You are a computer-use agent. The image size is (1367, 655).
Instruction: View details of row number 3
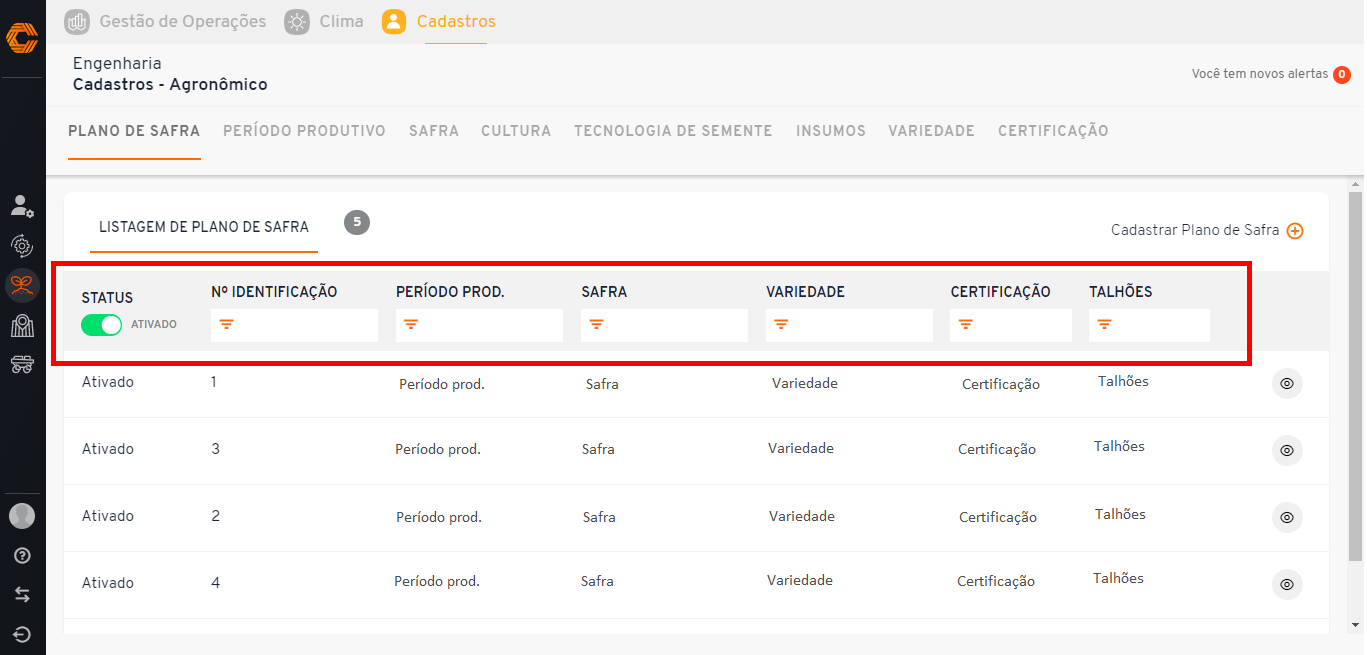1287,450
